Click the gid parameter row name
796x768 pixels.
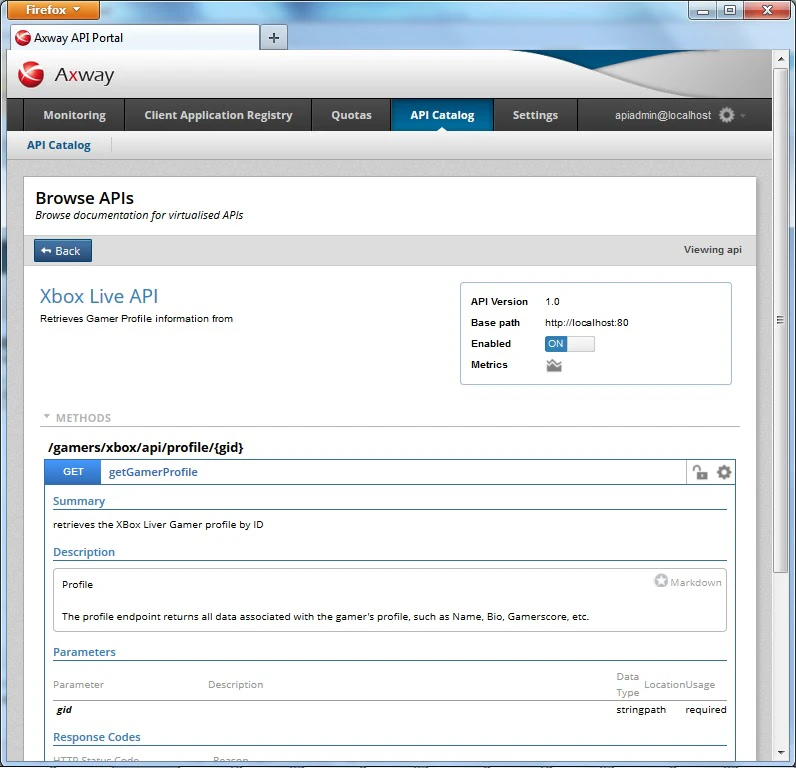pyautogui.click(x=64, y=710)
